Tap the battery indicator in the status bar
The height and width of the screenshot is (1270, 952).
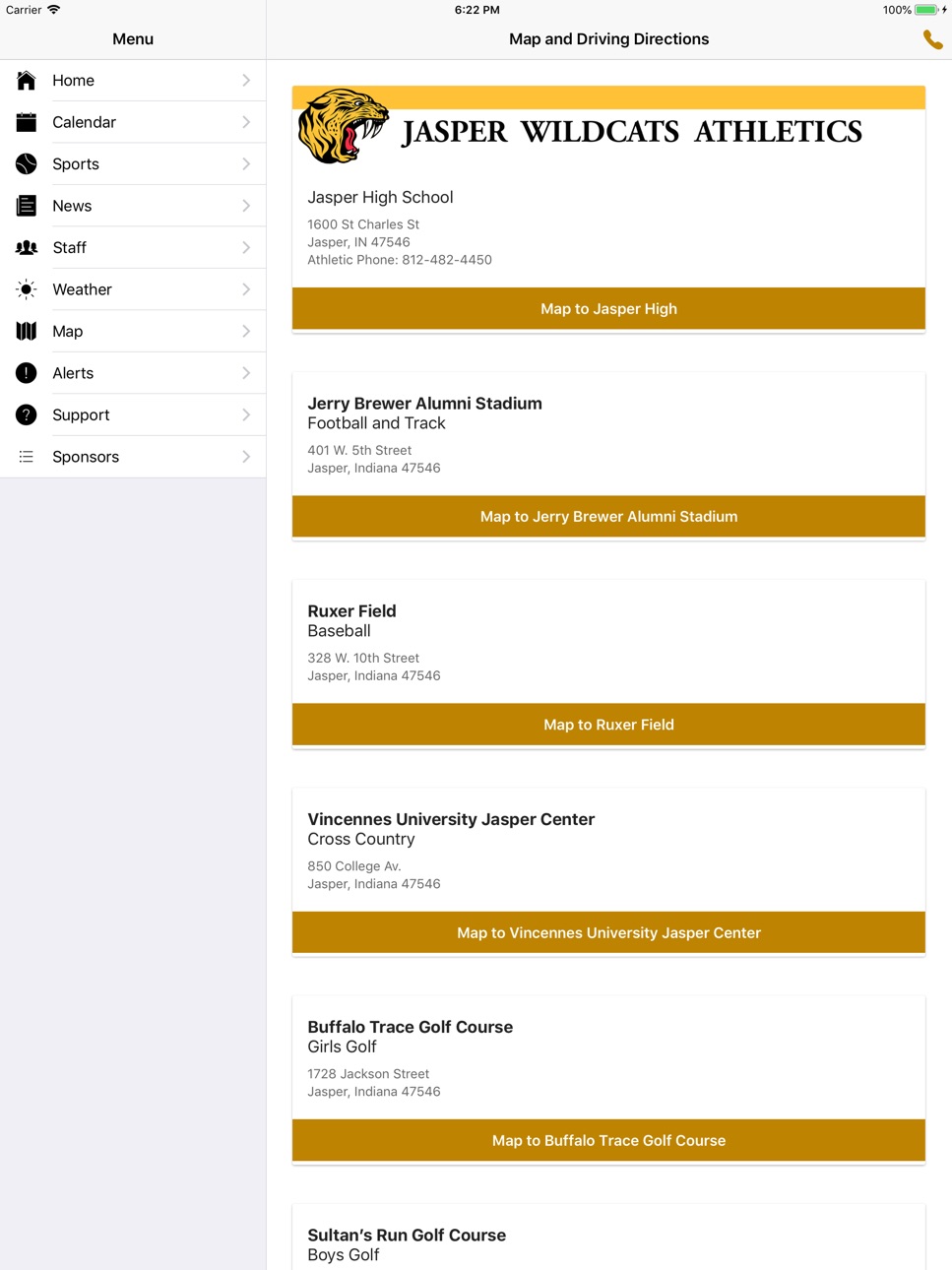click(x=925, y=10)
